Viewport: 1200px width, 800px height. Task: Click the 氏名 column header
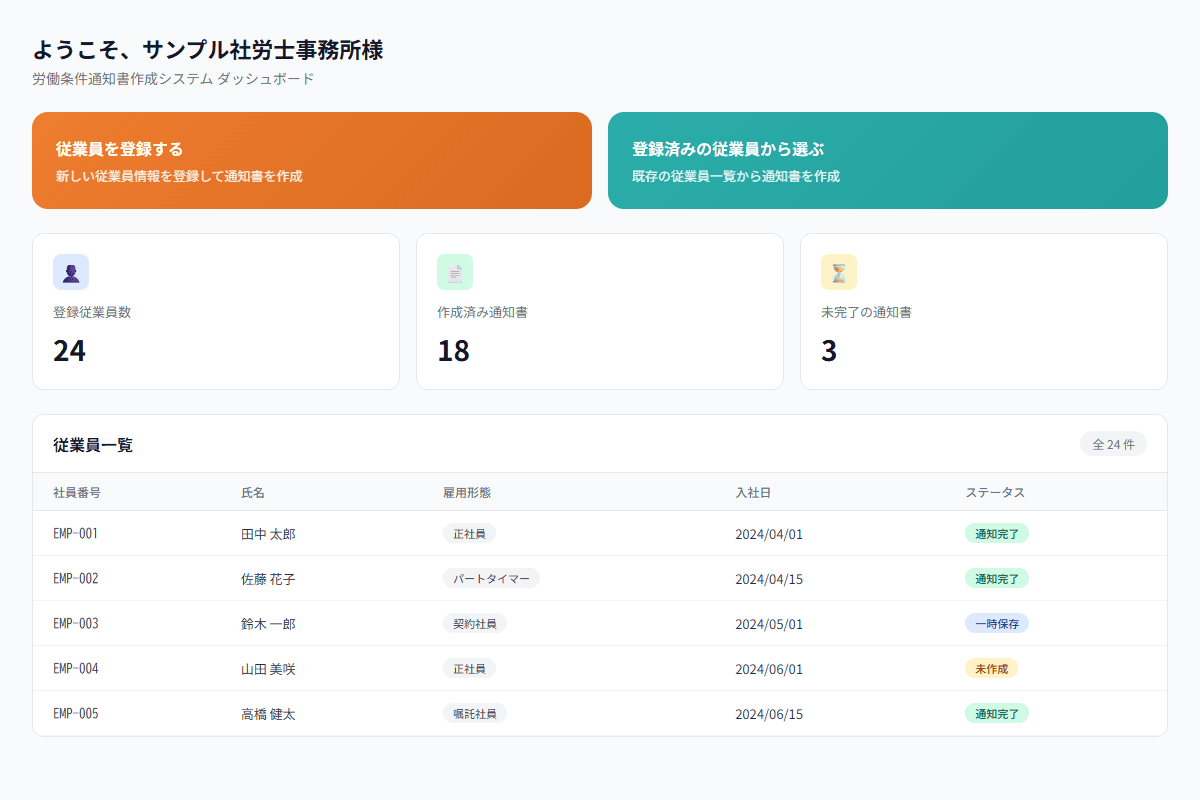pyautogui.click(x=253, y=493)
